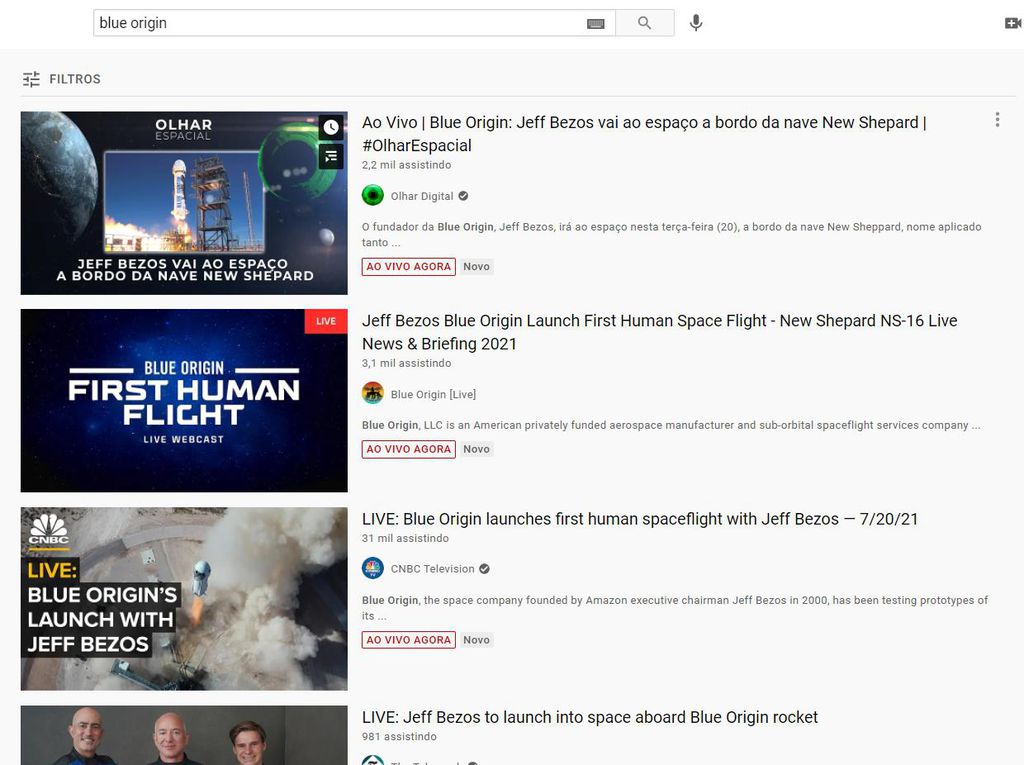Click AO VIVO AGORA badge on CNBC video
This screenshot has height=765, width=1024.
click(409, 640)
